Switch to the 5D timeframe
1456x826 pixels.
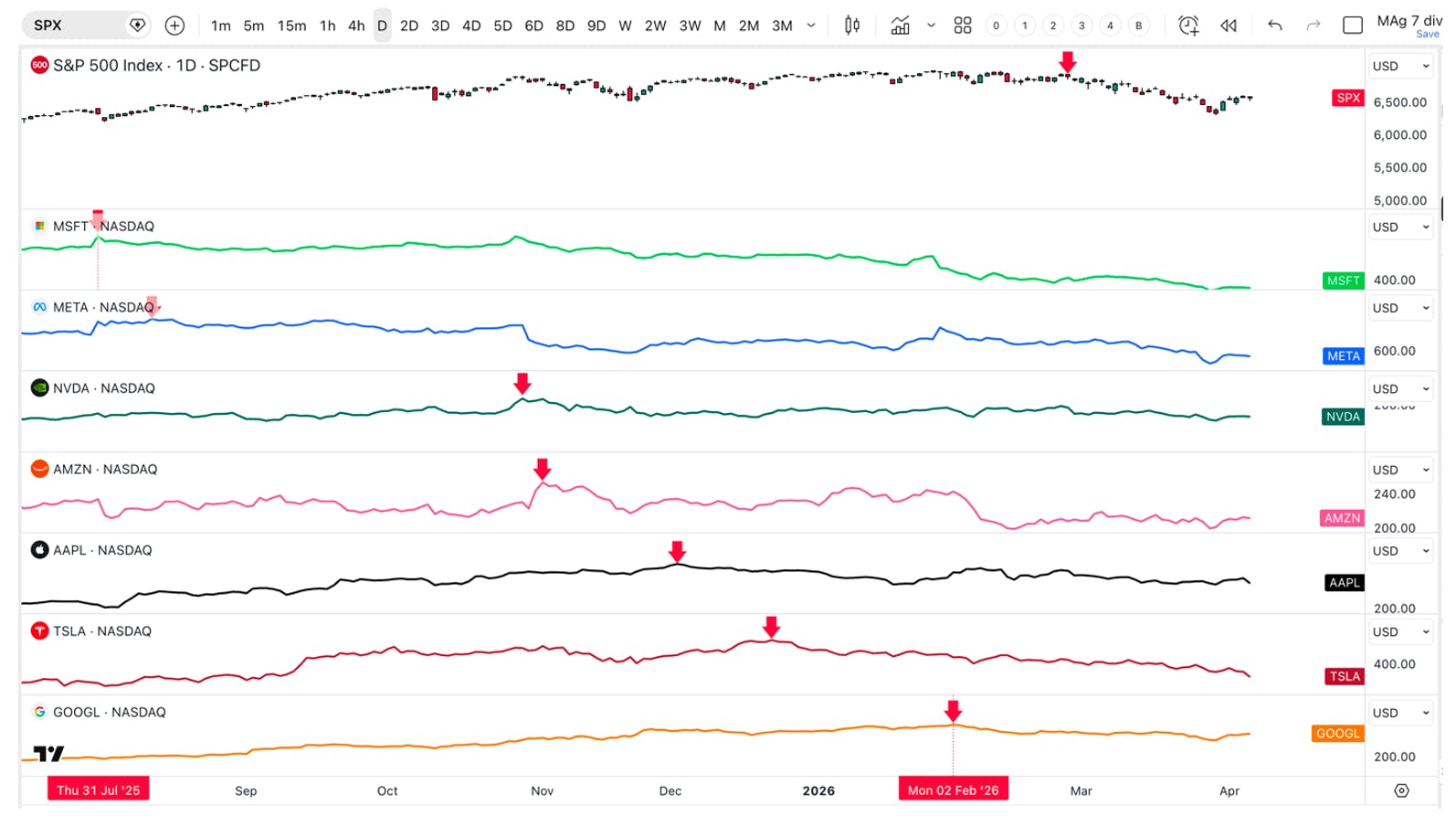pos(503,26)
